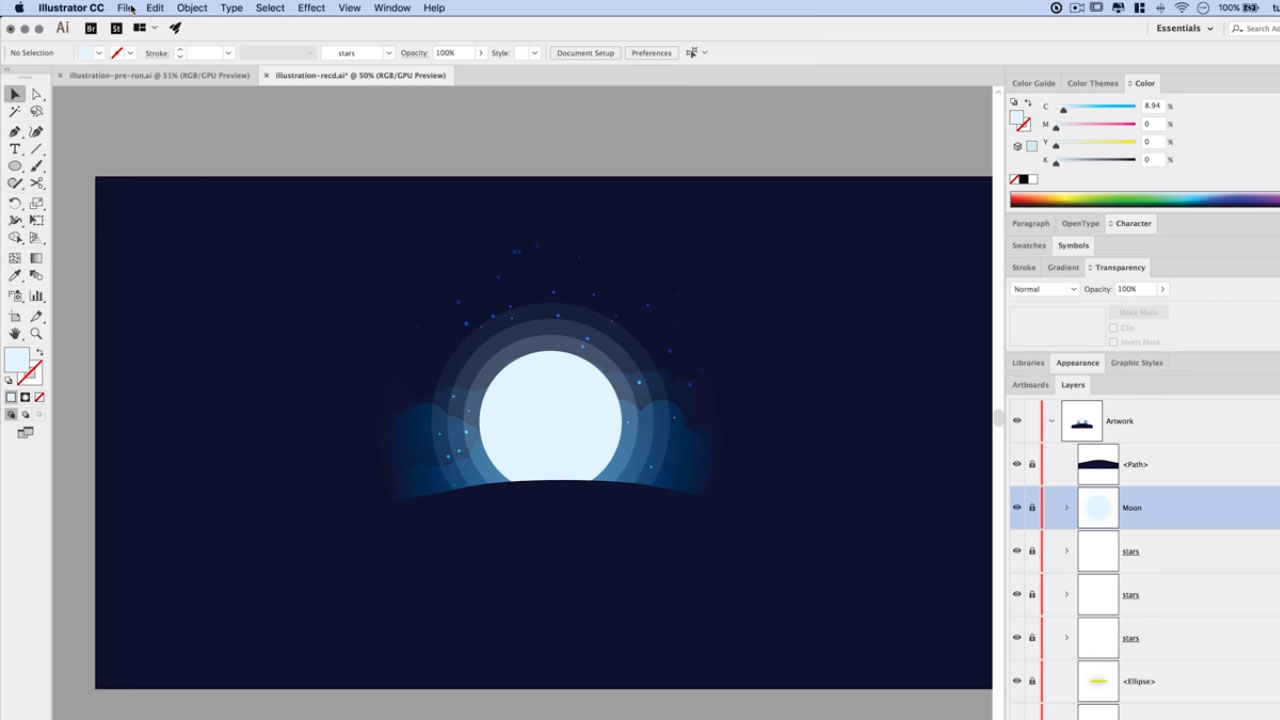Pick the Eyedropper tool
Screen dimensions: 1280x720
(15, 276)
